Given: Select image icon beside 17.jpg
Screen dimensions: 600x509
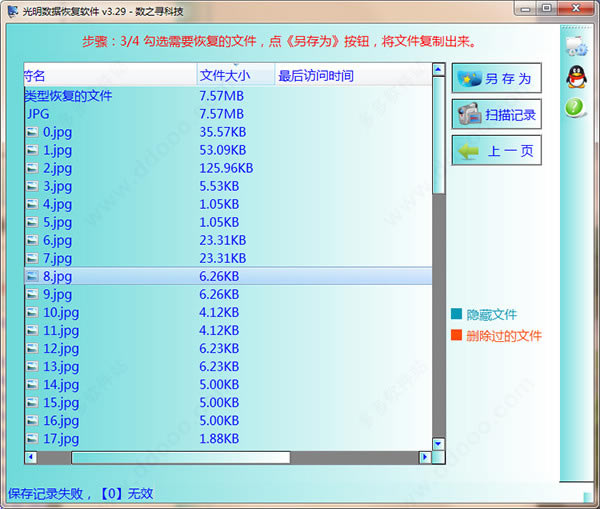Looking at the screenshot, I should [x=32, y=438].
